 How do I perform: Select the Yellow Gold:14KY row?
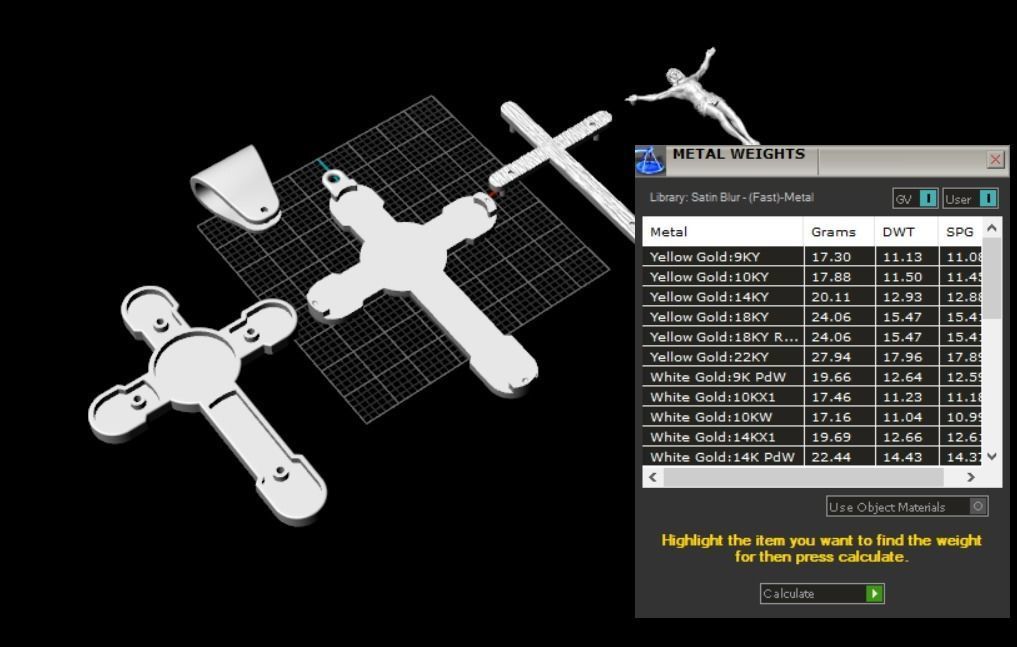[812, 297]
